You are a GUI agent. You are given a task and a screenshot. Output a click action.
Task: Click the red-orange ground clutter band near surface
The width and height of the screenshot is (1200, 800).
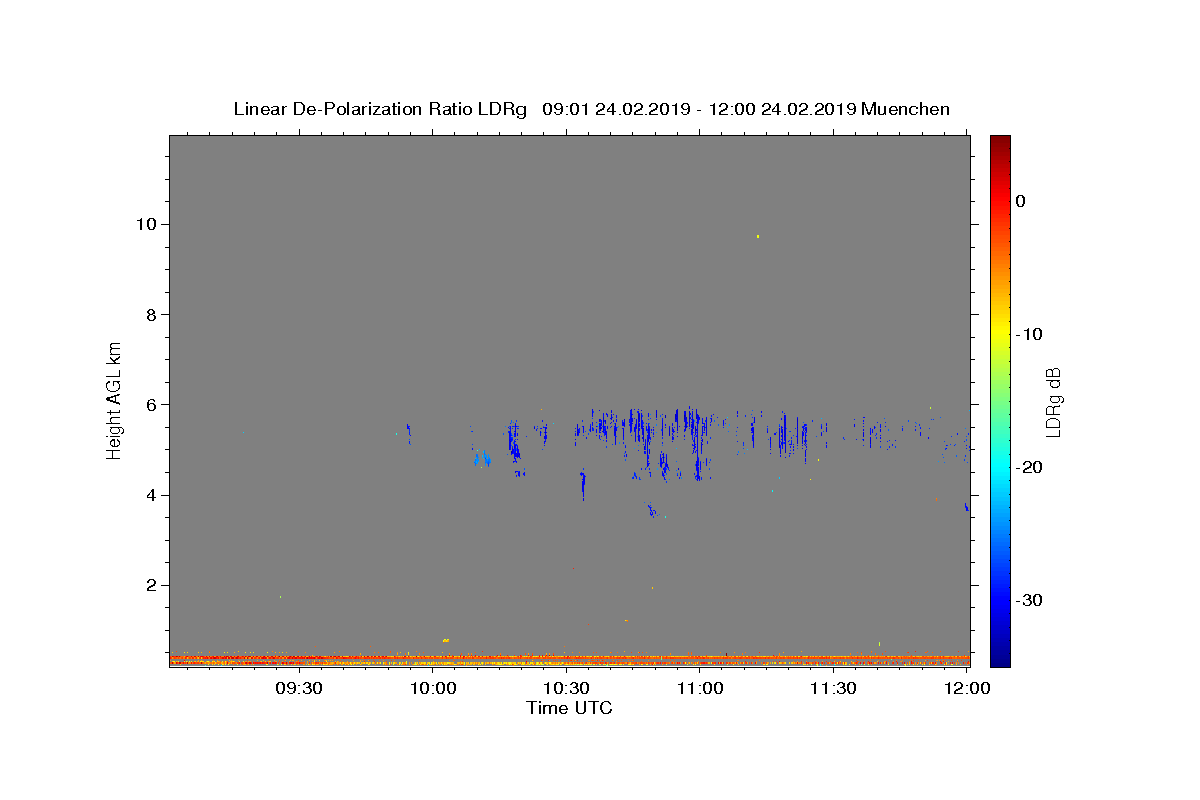(x=569, y=660)
